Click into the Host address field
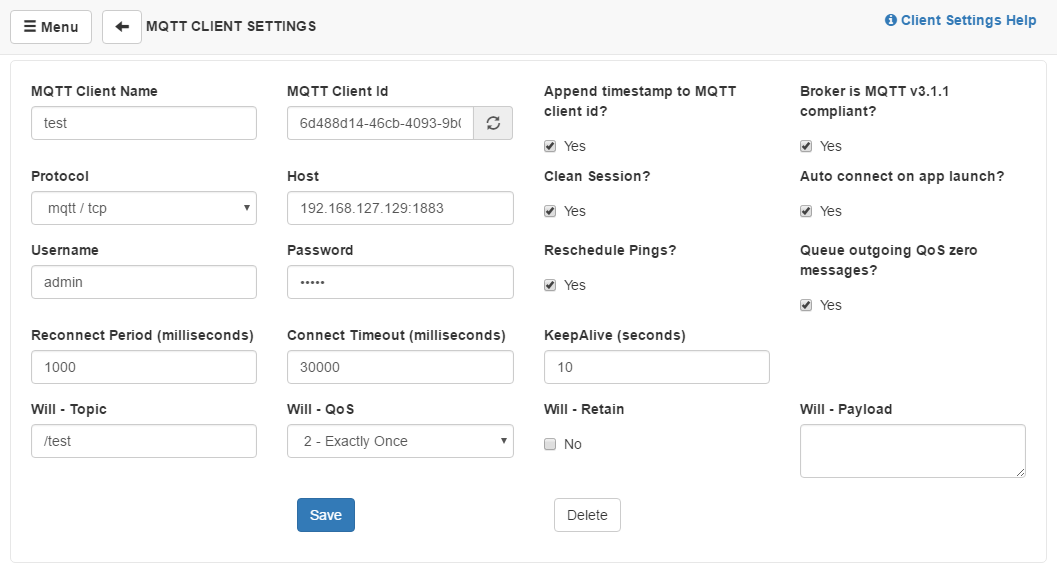Image resolution: width=1057 pixels, height=573 pixels. tap(400, 208)
